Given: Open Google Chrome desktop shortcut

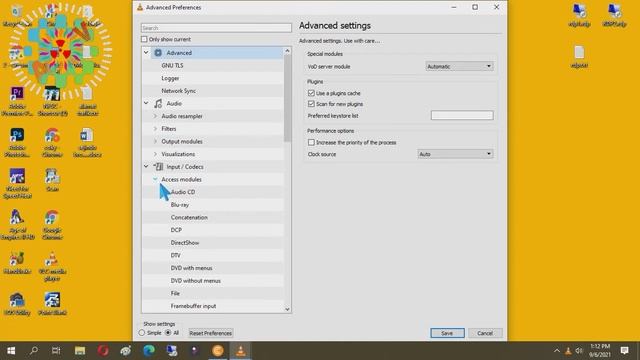Looking at the screenshot, I should coord(52,224).
